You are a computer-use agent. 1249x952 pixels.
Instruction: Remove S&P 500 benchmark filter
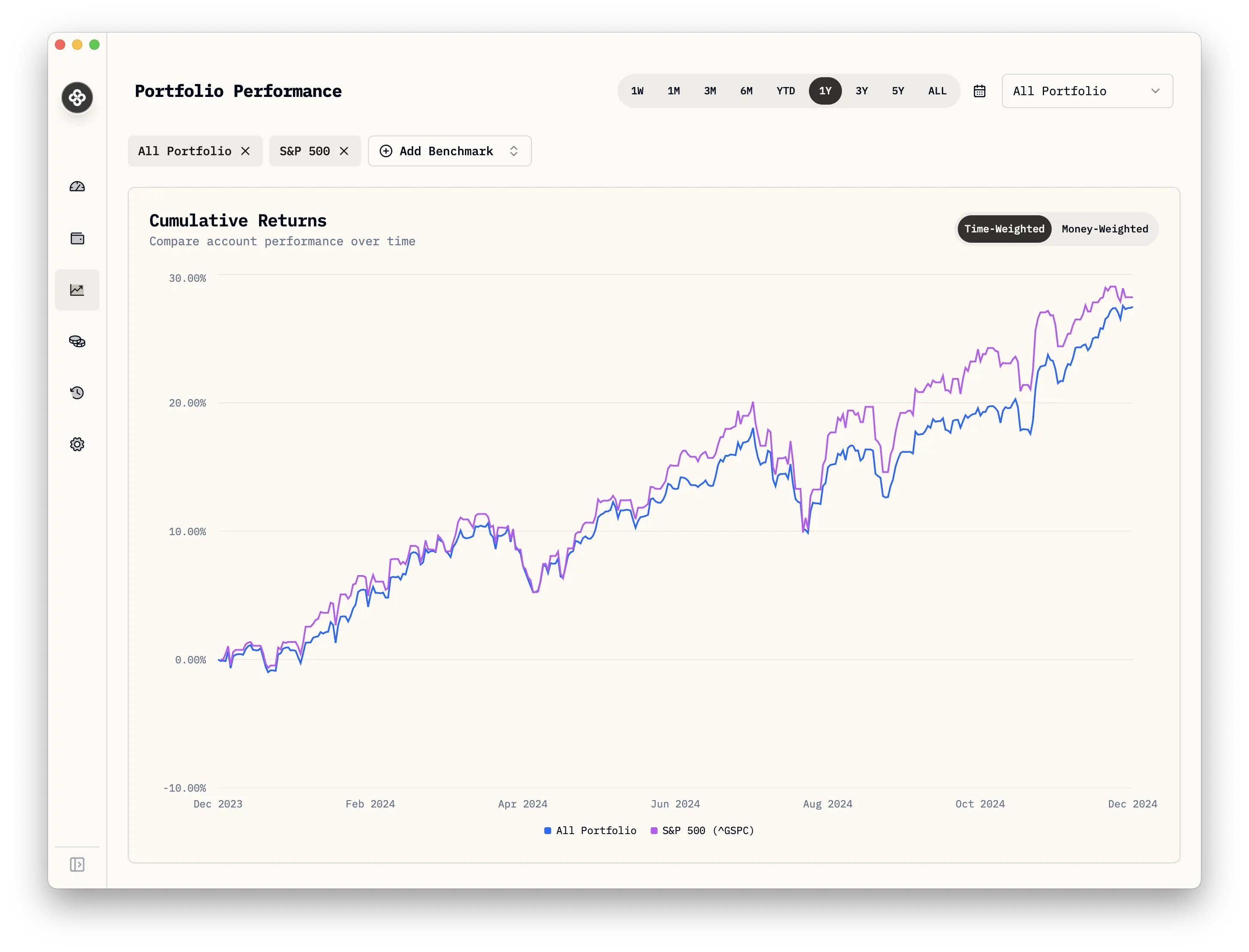[344, 151]
